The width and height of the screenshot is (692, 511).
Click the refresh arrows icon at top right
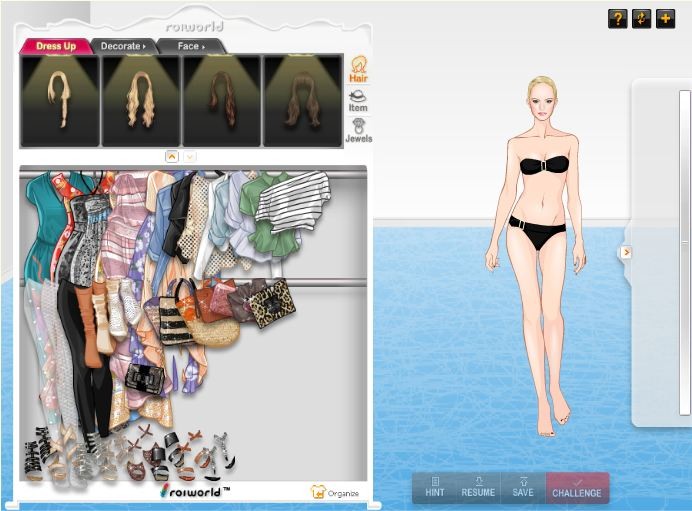[641, 19]
